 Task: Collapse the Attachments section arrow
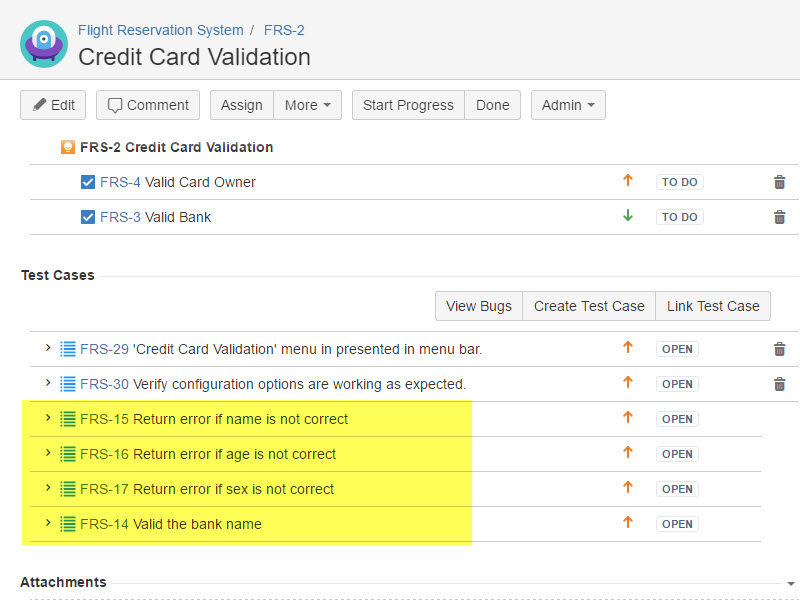(791, 583)
